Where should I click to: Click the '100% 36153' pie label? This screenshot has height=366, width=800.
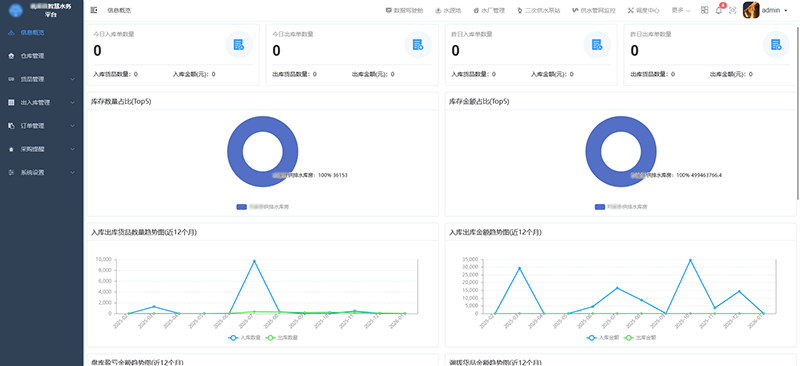(333, 175)
